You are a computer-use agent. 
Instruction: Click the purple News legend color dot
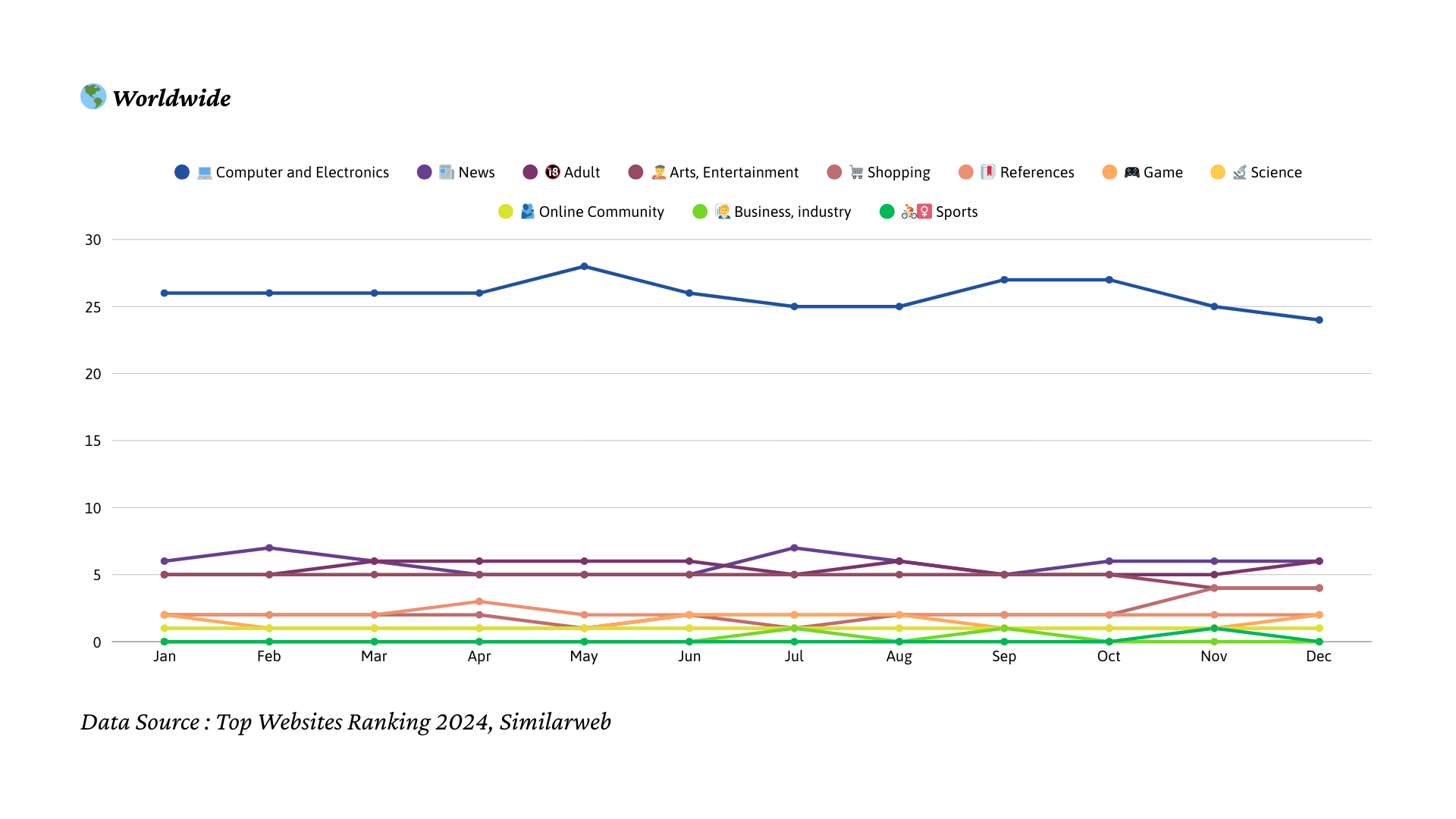click(x=425, y=173)
